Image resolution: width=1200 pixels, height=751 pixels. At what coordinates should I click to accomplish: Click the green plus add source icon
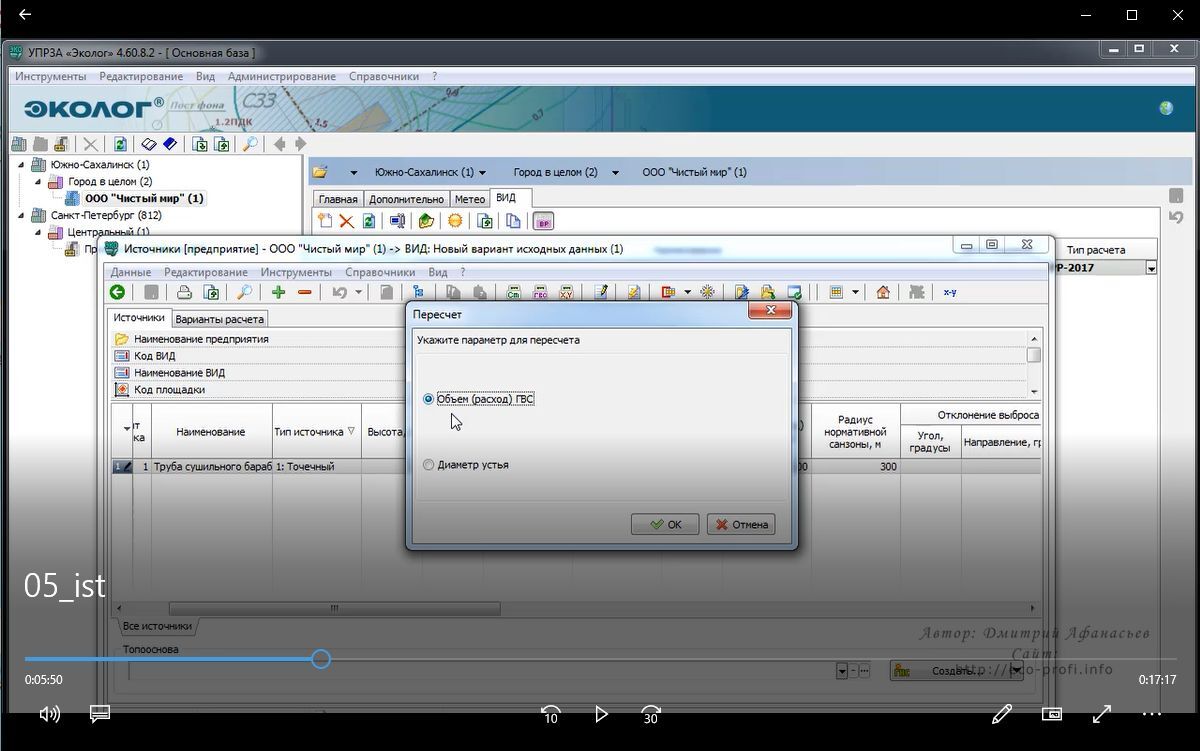click(x=278, y=292)
